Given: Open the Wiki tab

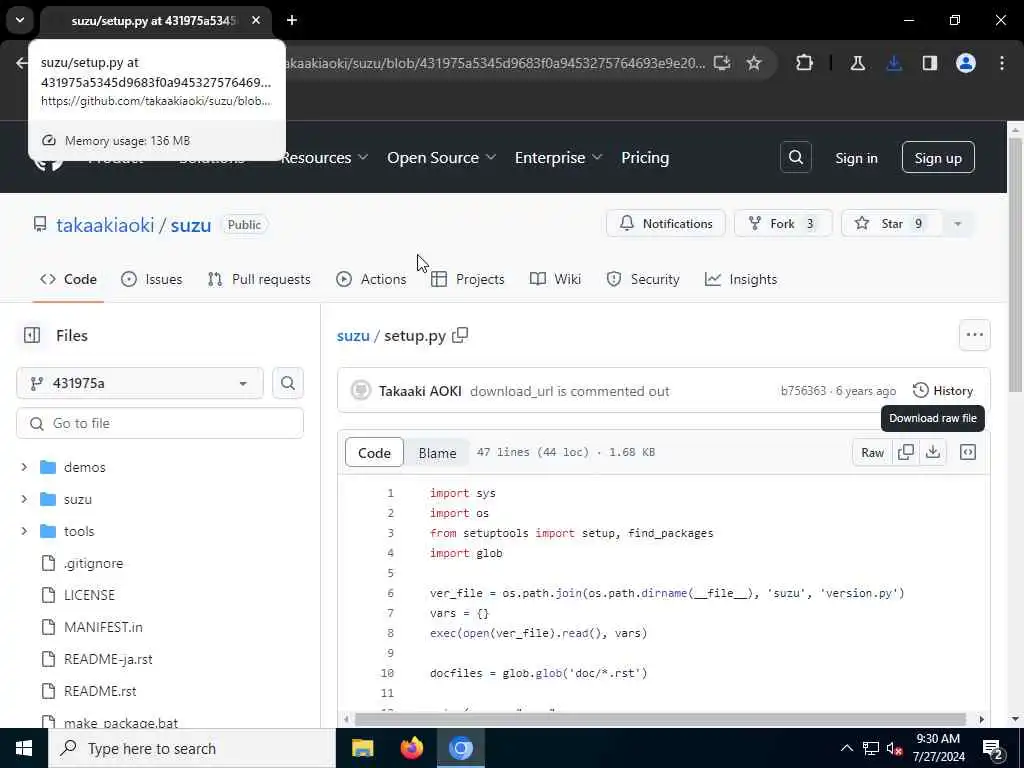Looking at the screenshot, I should click(556, 280).
